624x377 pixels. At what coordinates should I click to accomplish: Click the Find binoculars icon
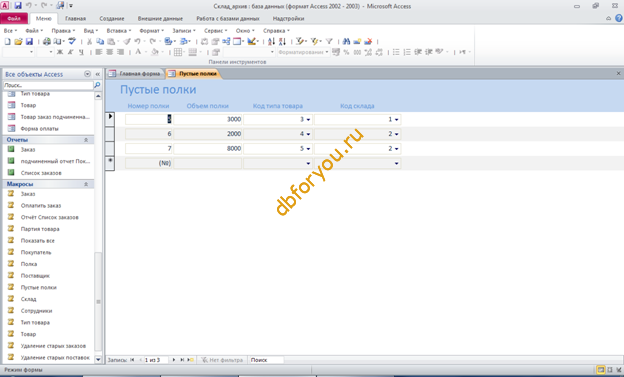[346, 41]
